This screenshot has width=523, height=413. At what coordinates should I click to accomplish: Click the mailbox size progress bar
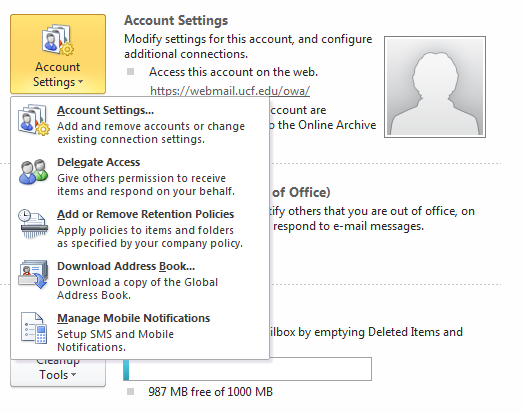[x=247, y=369]
